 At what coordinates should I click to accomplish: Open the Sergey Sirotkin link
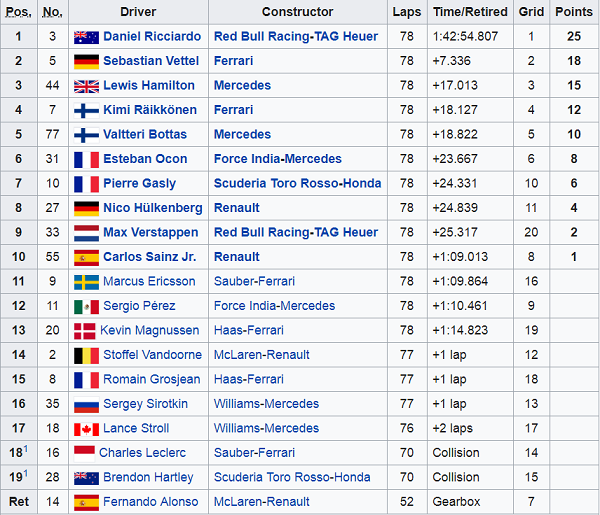pos(145,404)
